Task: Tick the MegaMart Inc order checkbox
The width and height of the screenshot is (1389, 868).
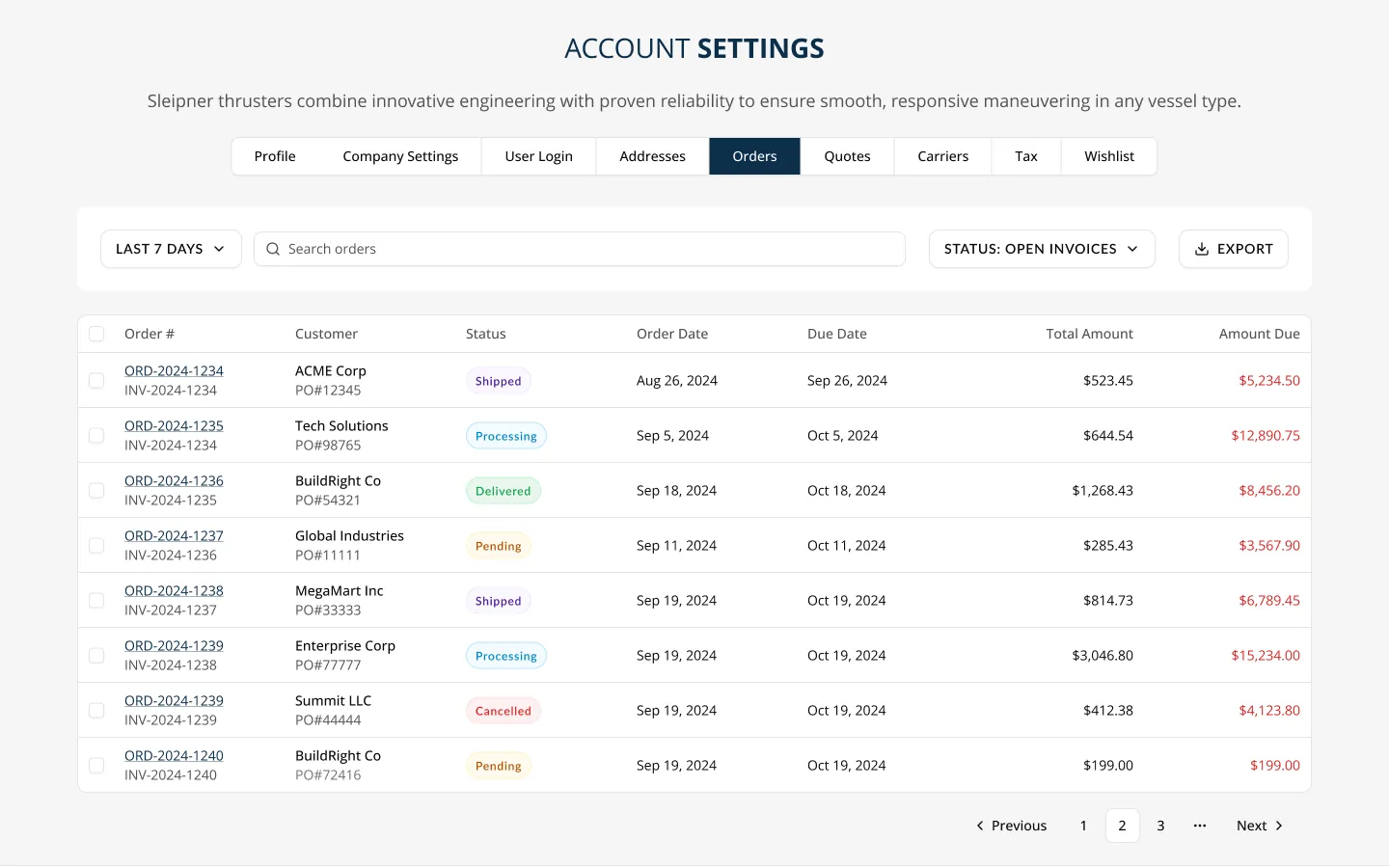Action: coord(96,601)
